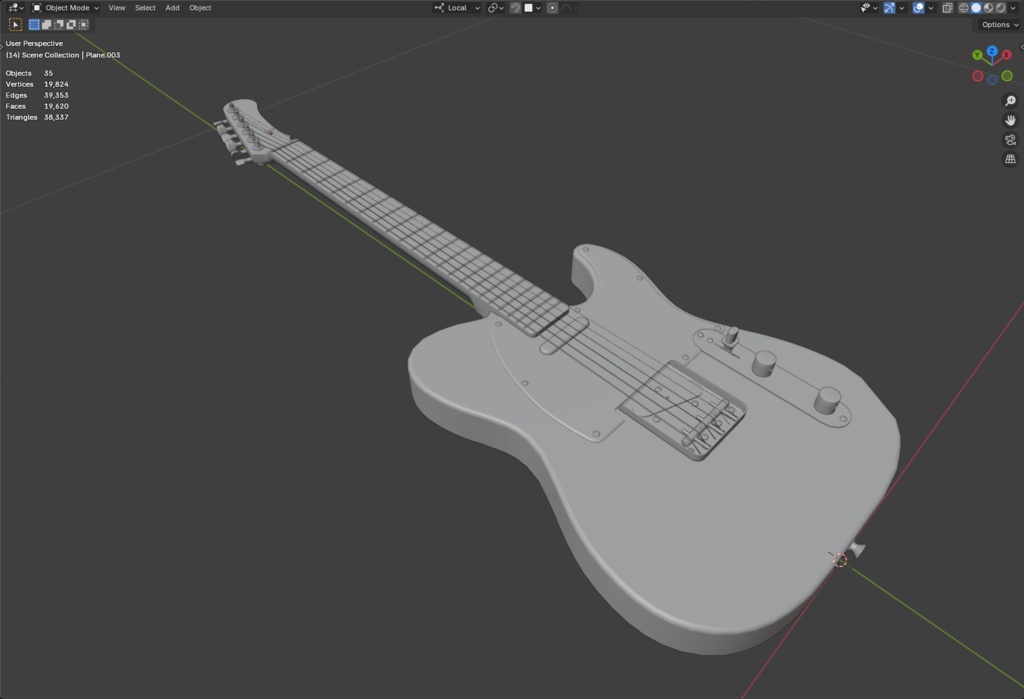Viewport: 1024px width, 699px height.
Task: Toggle proportional editing
Action: coord(552,8)
